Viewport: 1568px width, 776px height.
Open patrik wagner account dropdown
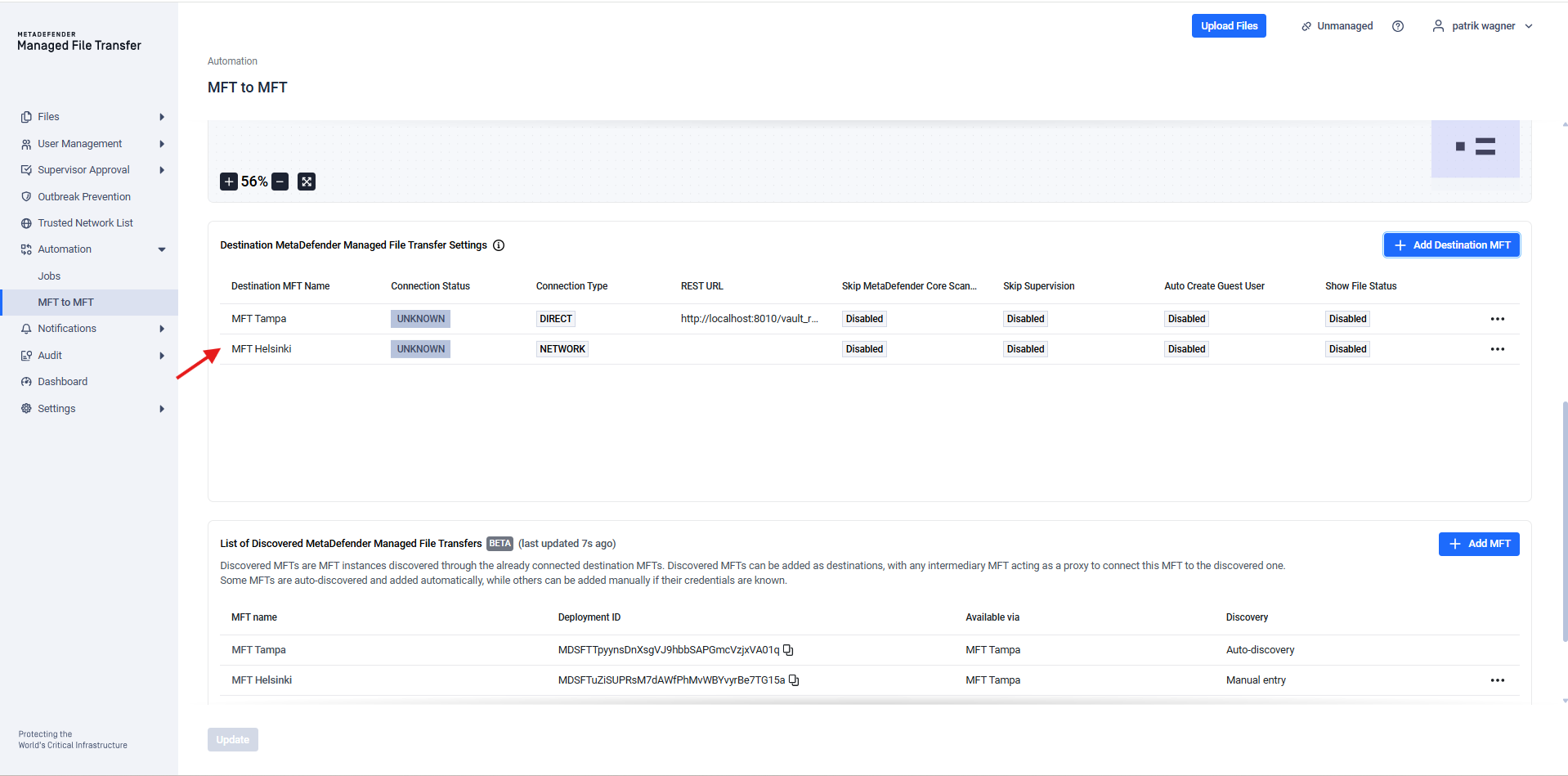click(1483, 26)
